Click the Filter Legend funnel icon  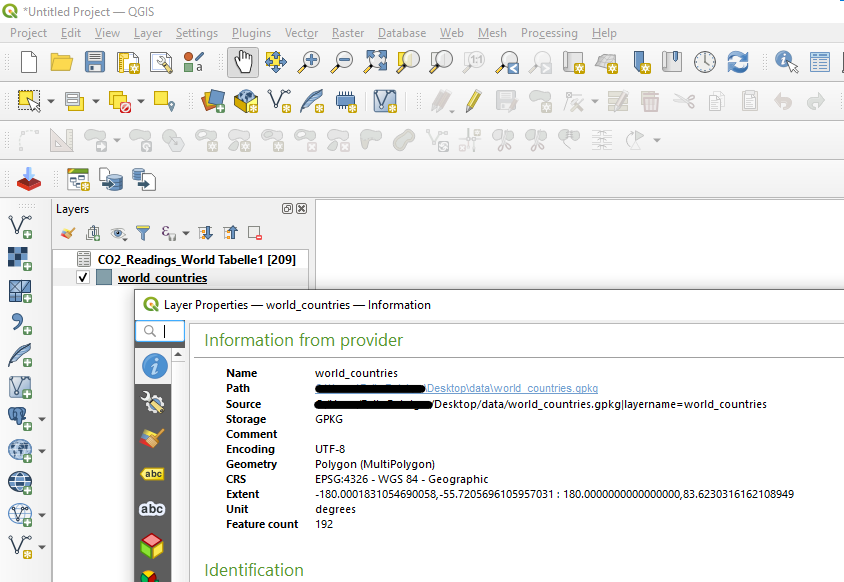(x=143, y=233)
